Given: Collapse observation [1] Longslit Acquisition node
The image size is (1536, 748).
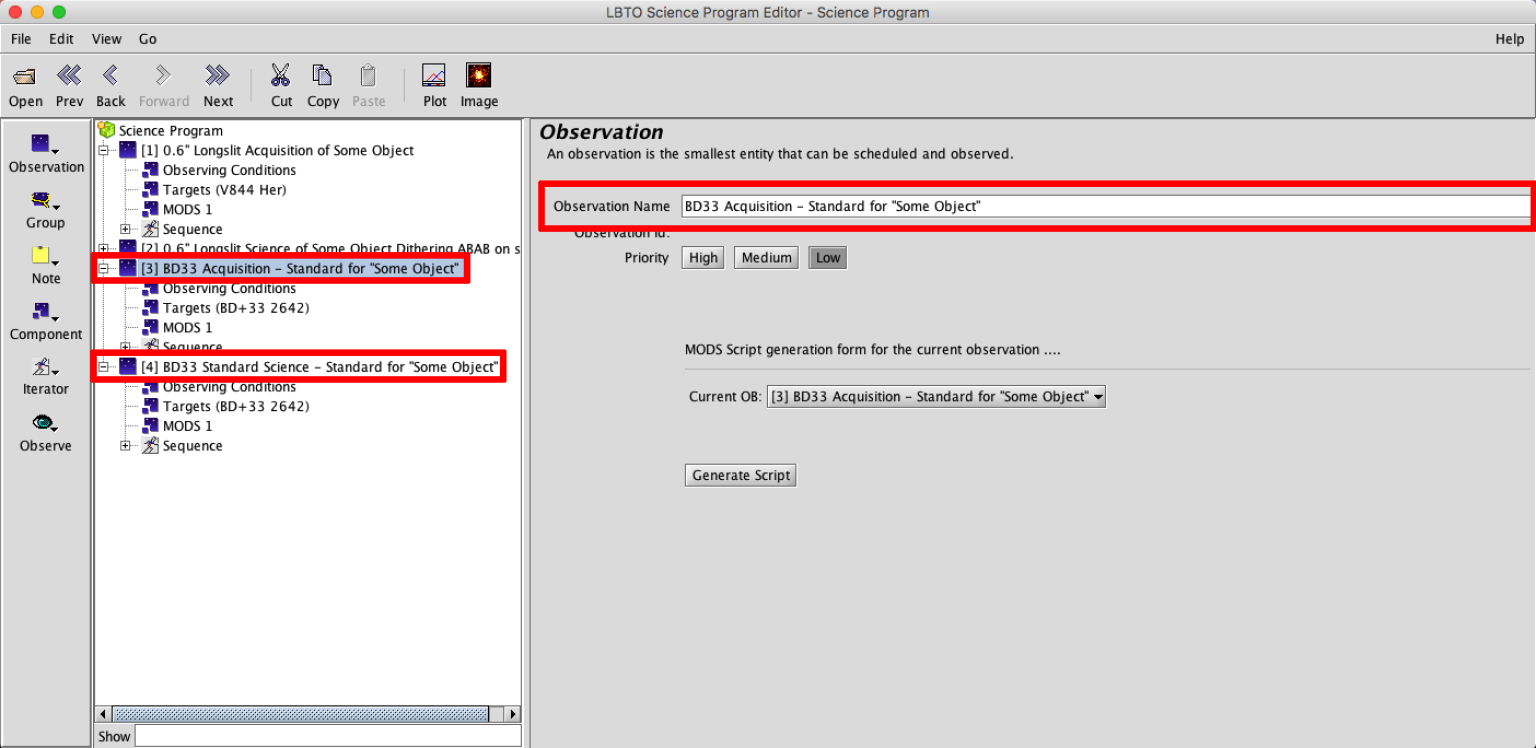Looking at the screenshot, I should point(103,150).
